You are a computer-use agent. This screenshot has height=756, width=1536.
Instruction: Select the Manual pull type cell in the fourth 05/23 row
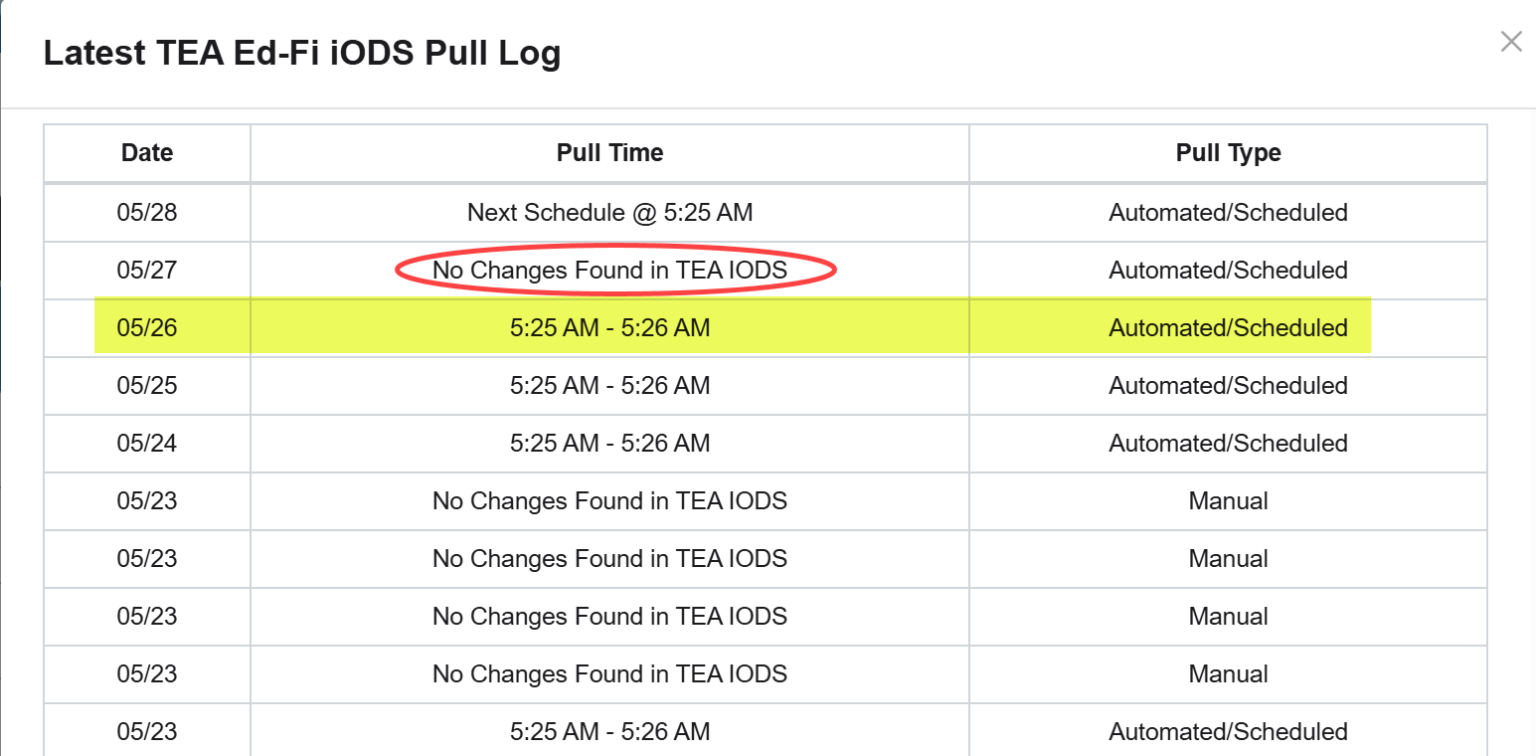coord(1227,674)
